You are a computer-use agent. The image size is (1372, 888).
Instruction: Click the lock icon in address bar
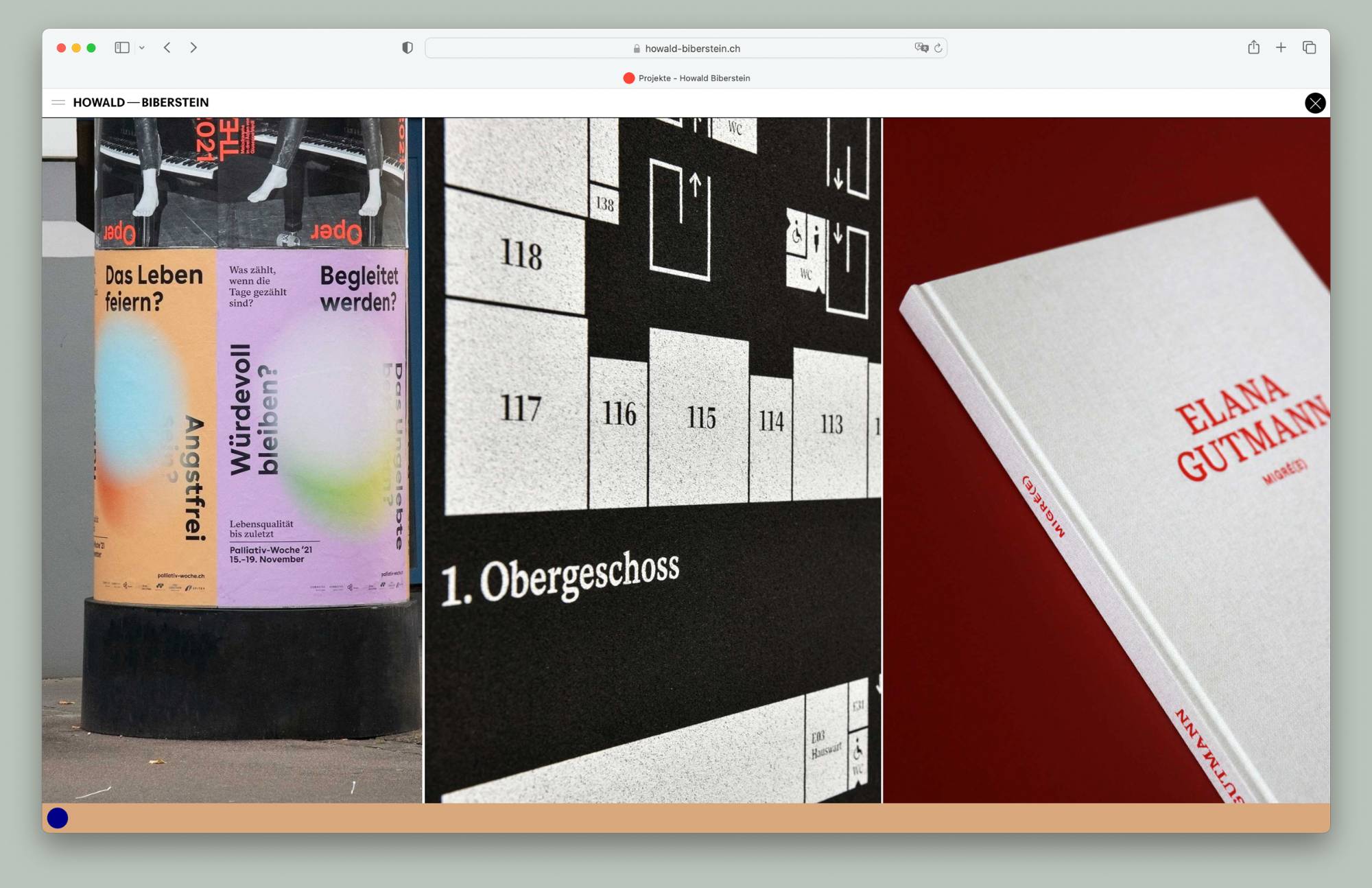tap(637, 49)
